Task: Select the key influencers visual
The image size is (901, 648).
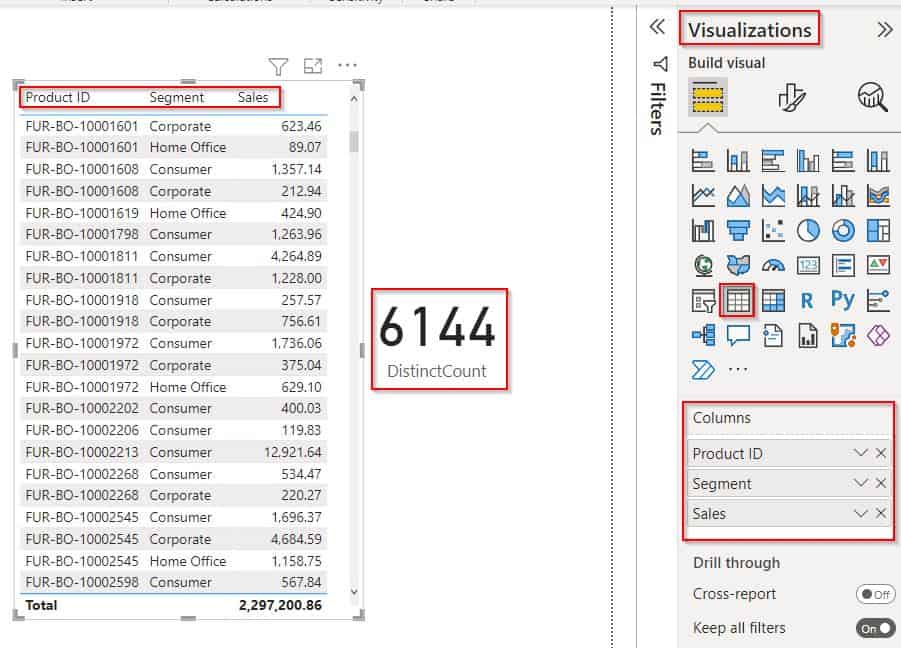Action: pos(878,300)
